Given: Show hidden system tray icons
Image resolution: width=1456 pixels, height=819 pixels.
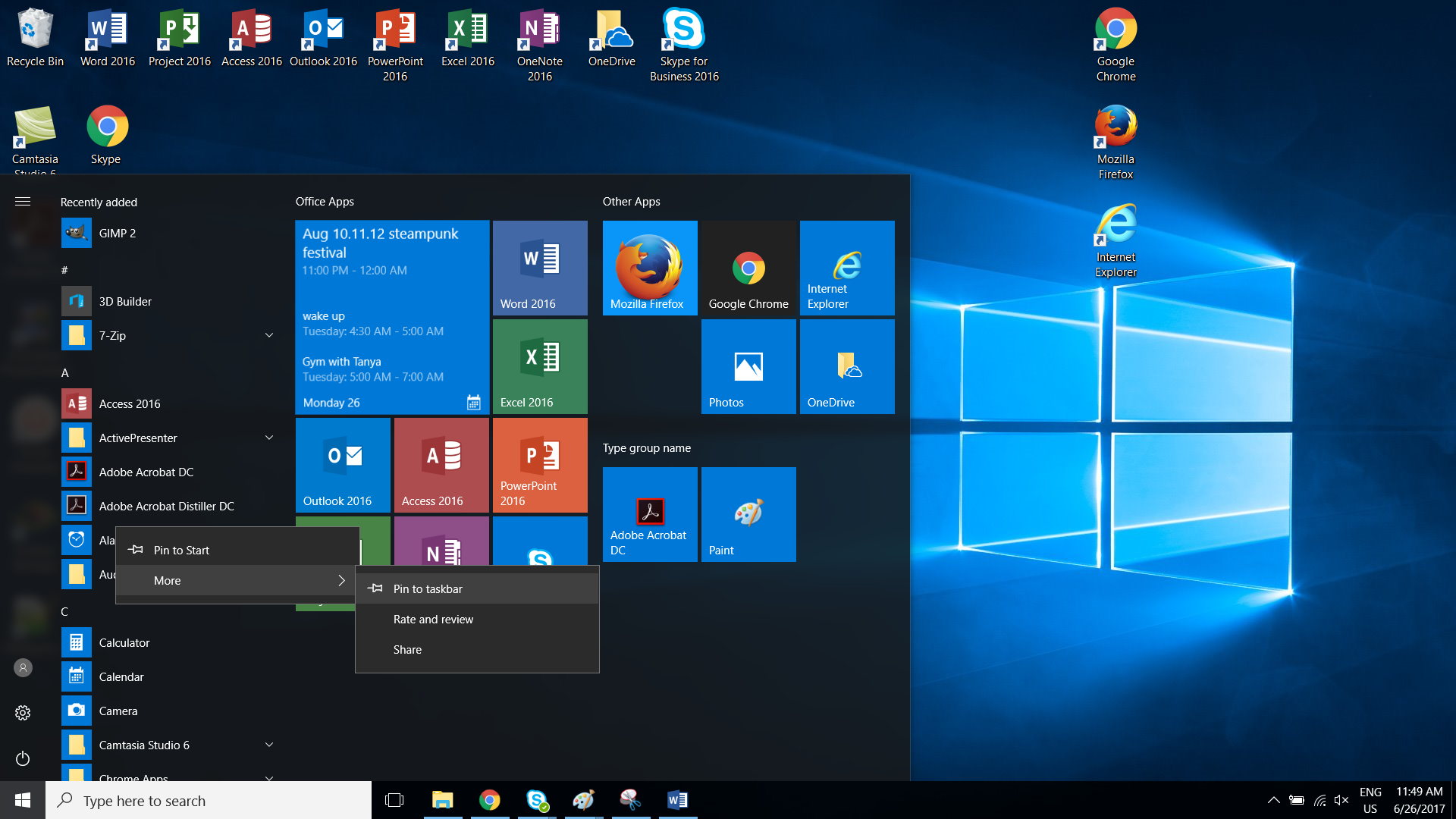Looking at the screenshot, I should coord(1274,800).
